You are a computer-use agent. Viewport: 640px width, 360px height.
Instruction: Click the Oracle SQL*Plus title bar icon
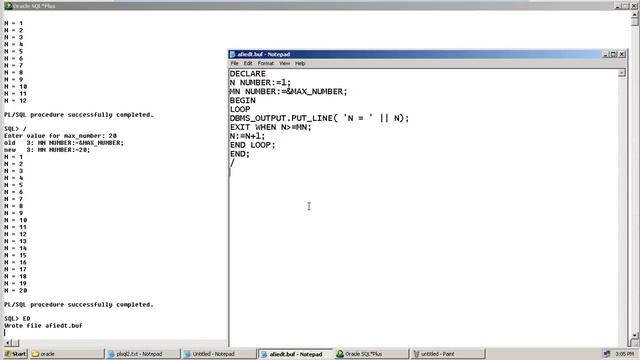pos(8,6)
